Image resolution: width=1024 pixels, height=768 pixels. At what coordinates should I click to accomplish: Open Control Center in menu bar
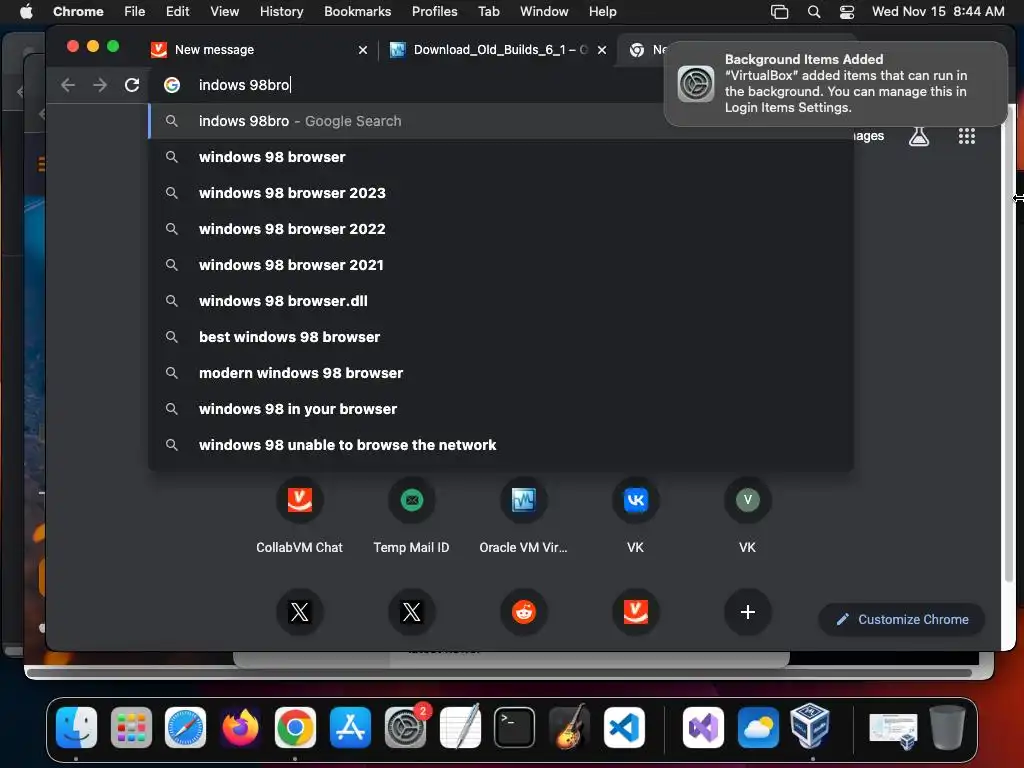point(847,12)
